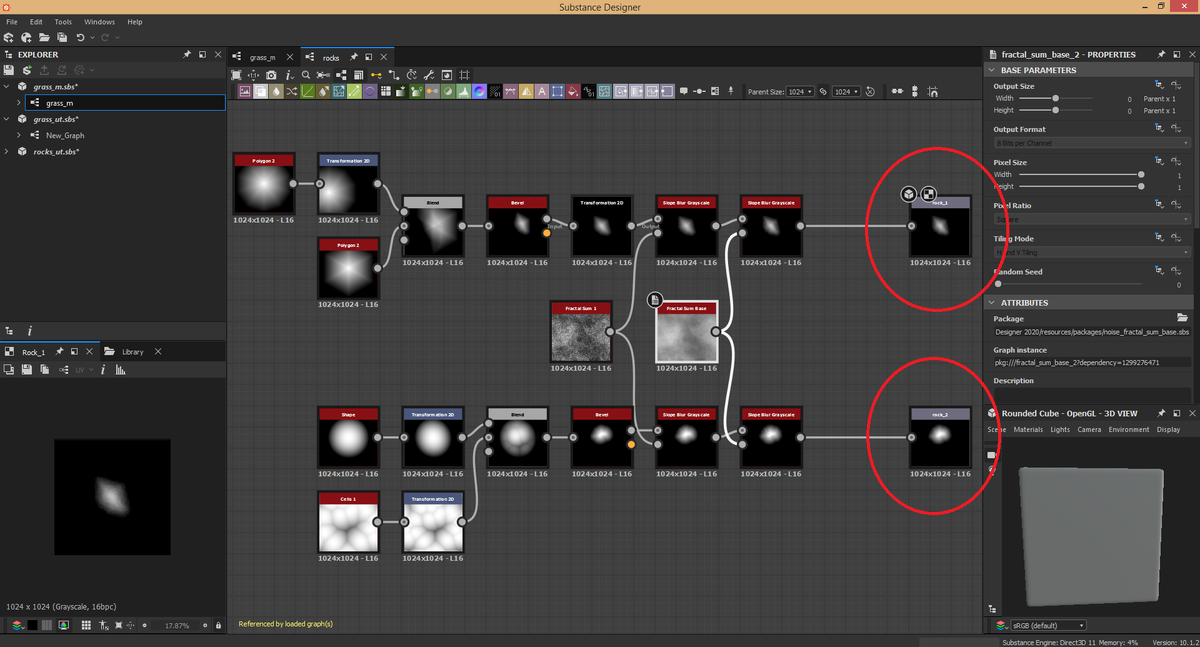1200x647 pixels.
Task: Add a comment via the speech bubble icon
Action: (683, 91)
